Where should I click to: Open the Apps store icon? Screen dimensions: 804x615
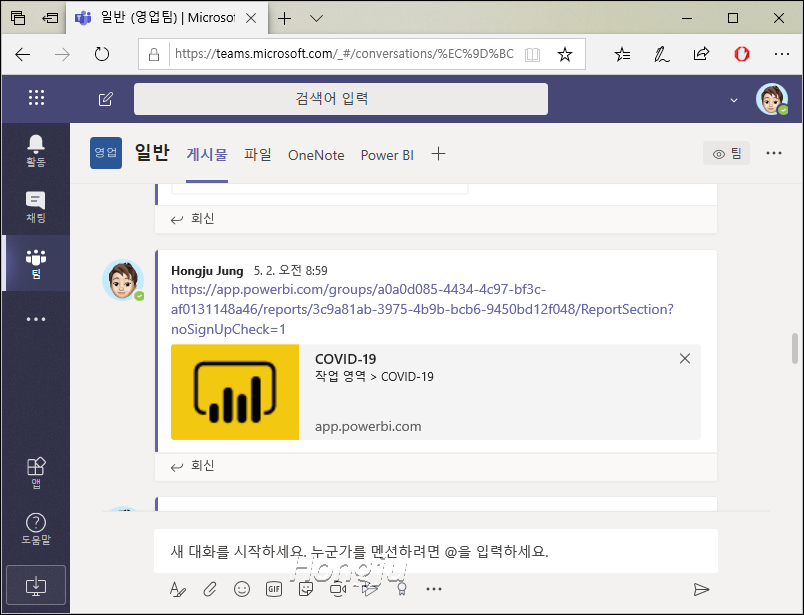[x=36, y=472]
